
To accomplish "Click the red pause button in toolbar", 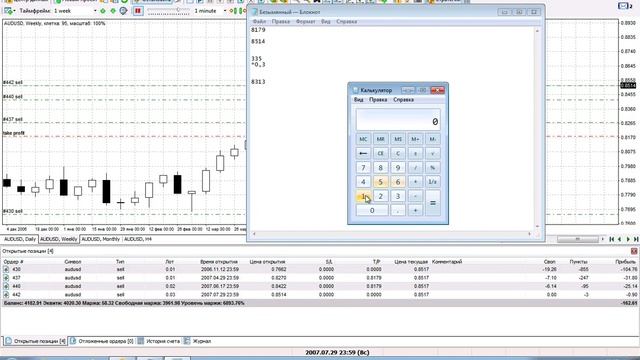I will pyautogui.click(x=138, y=11).
